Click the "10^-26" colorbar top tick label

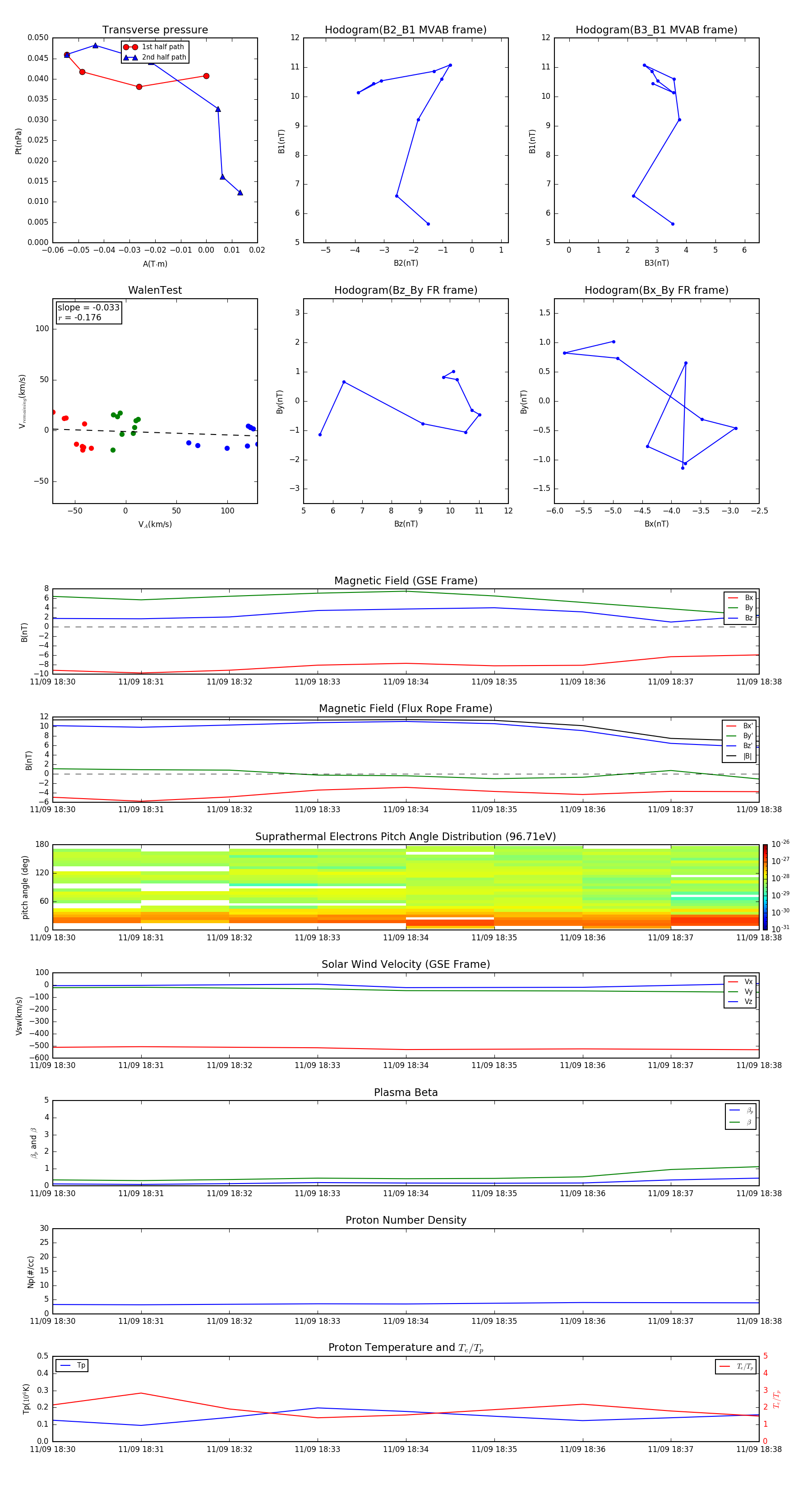click(x=780, y=844)
